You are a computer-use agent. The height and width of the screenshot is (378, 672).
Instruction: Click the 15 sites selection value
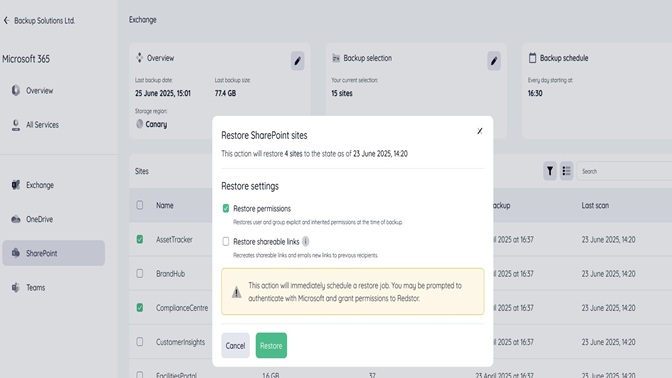342,93
